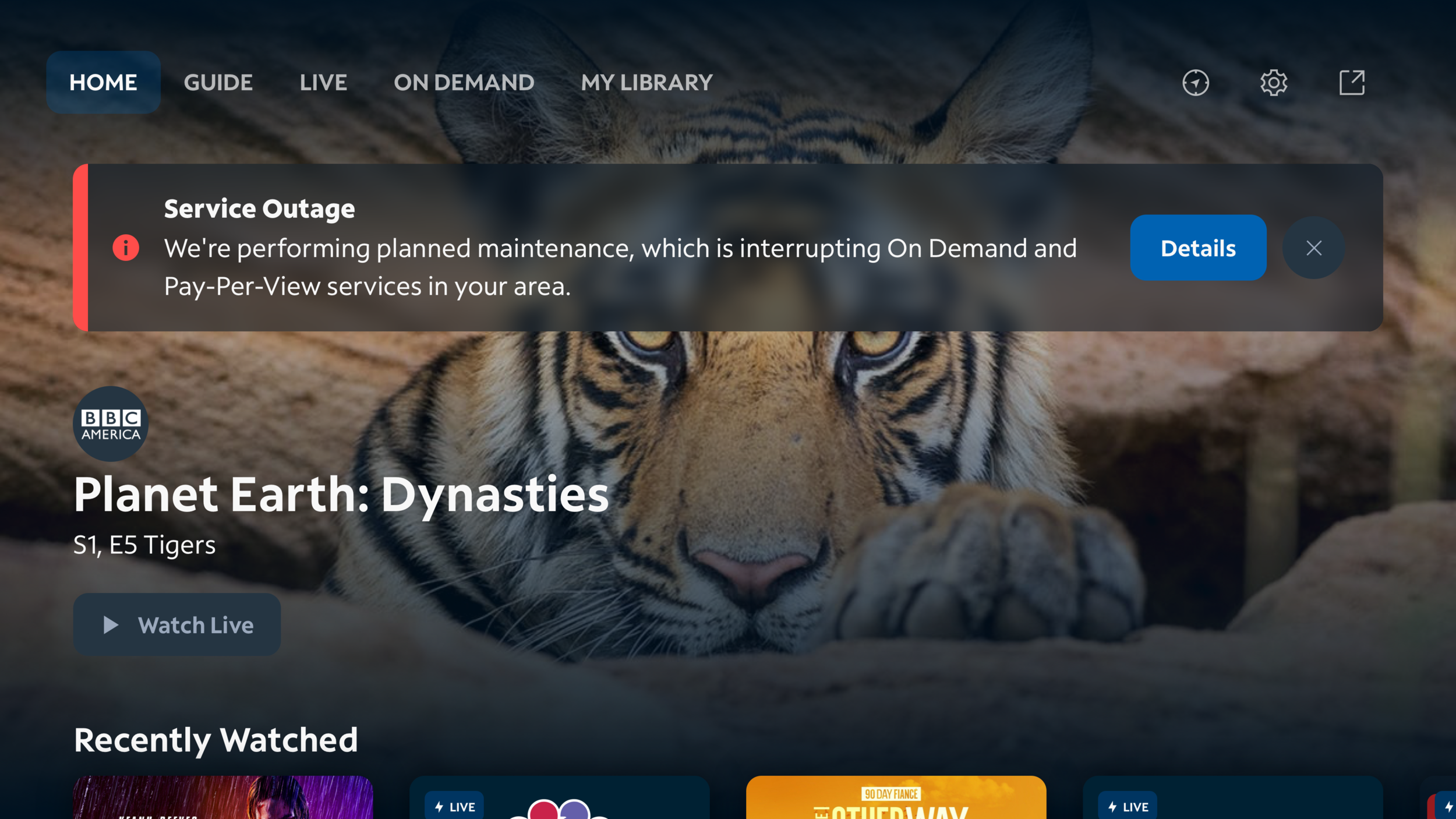
Task: Switch to the HOME tab
Action: pyautogui.click(x=103, y=83)
